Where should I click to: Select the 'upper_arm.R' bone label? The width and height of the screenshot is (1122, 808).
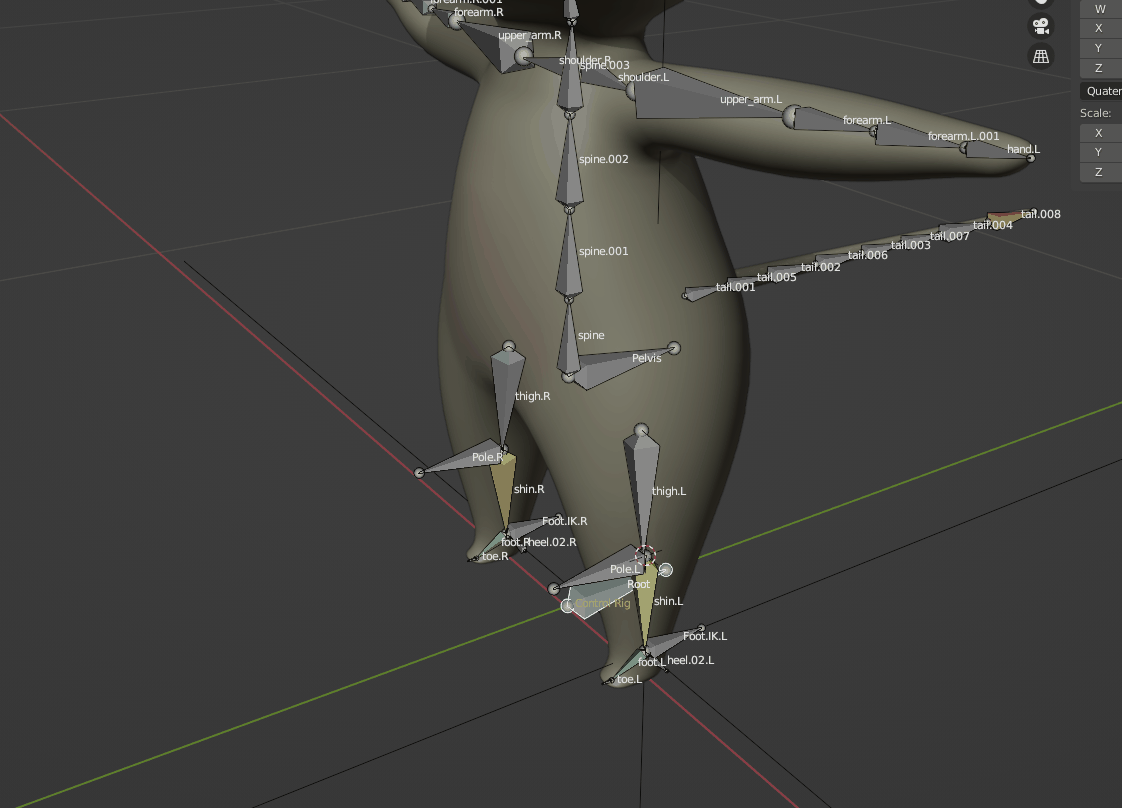pos(530,35)
